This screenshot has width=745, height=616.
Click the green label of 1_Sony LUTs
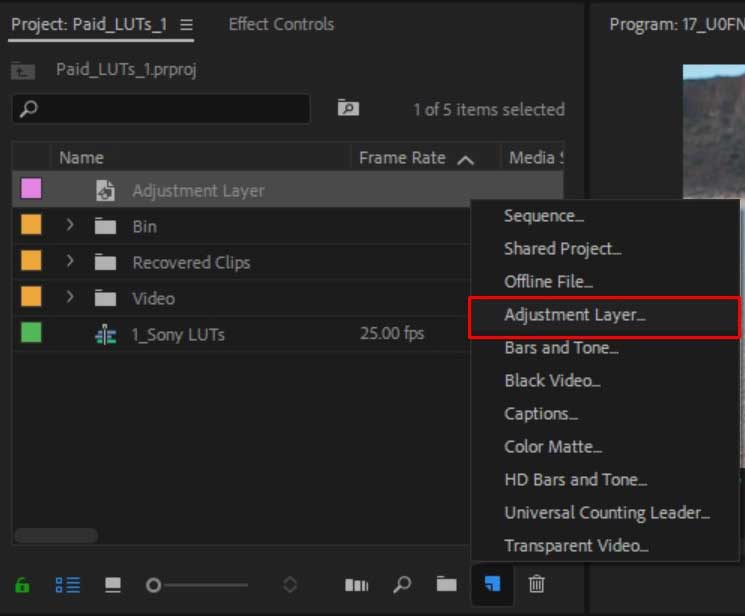pyautogui.click(x=31, y=333)
